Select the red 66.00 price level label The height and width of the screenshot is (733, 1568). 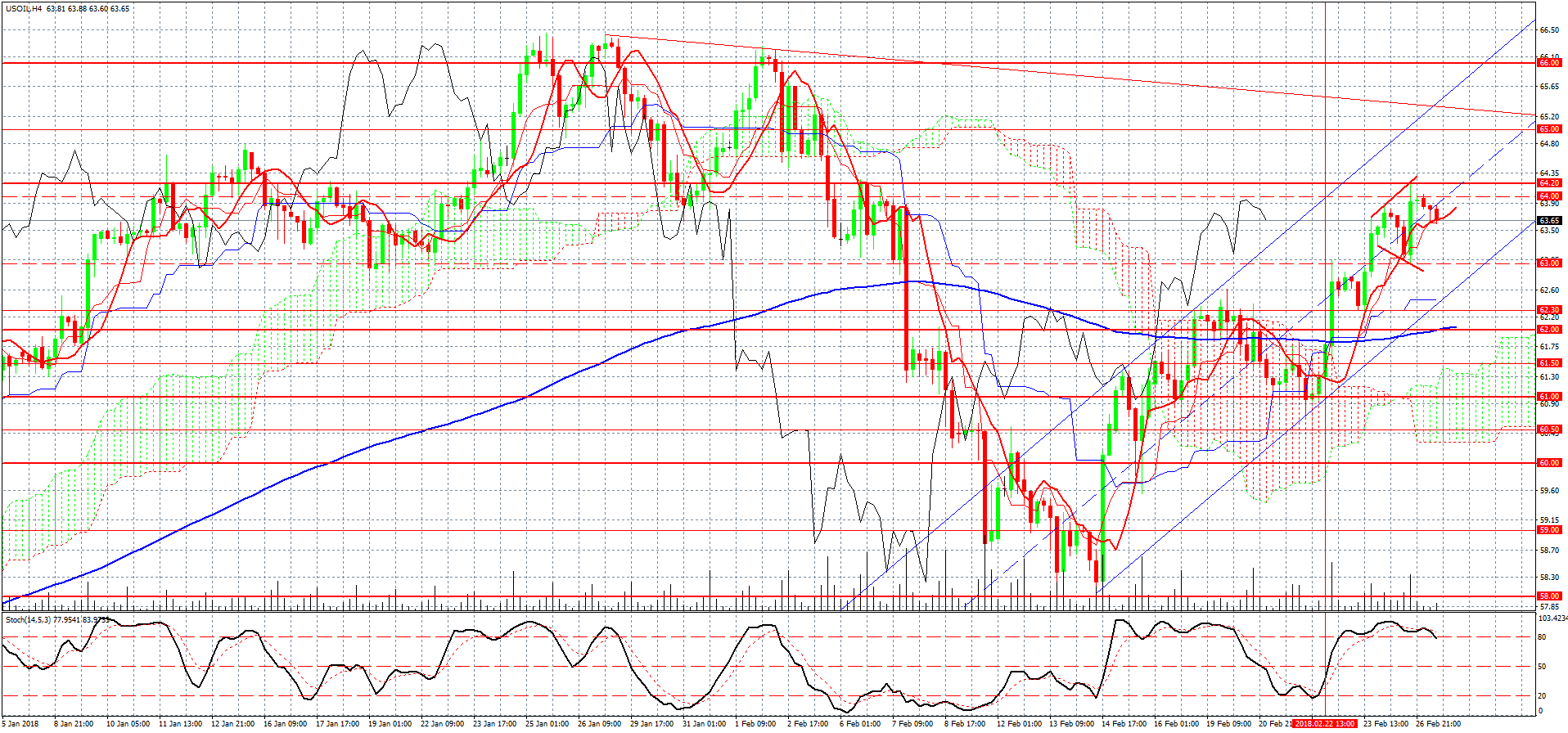click(1549, 63)
